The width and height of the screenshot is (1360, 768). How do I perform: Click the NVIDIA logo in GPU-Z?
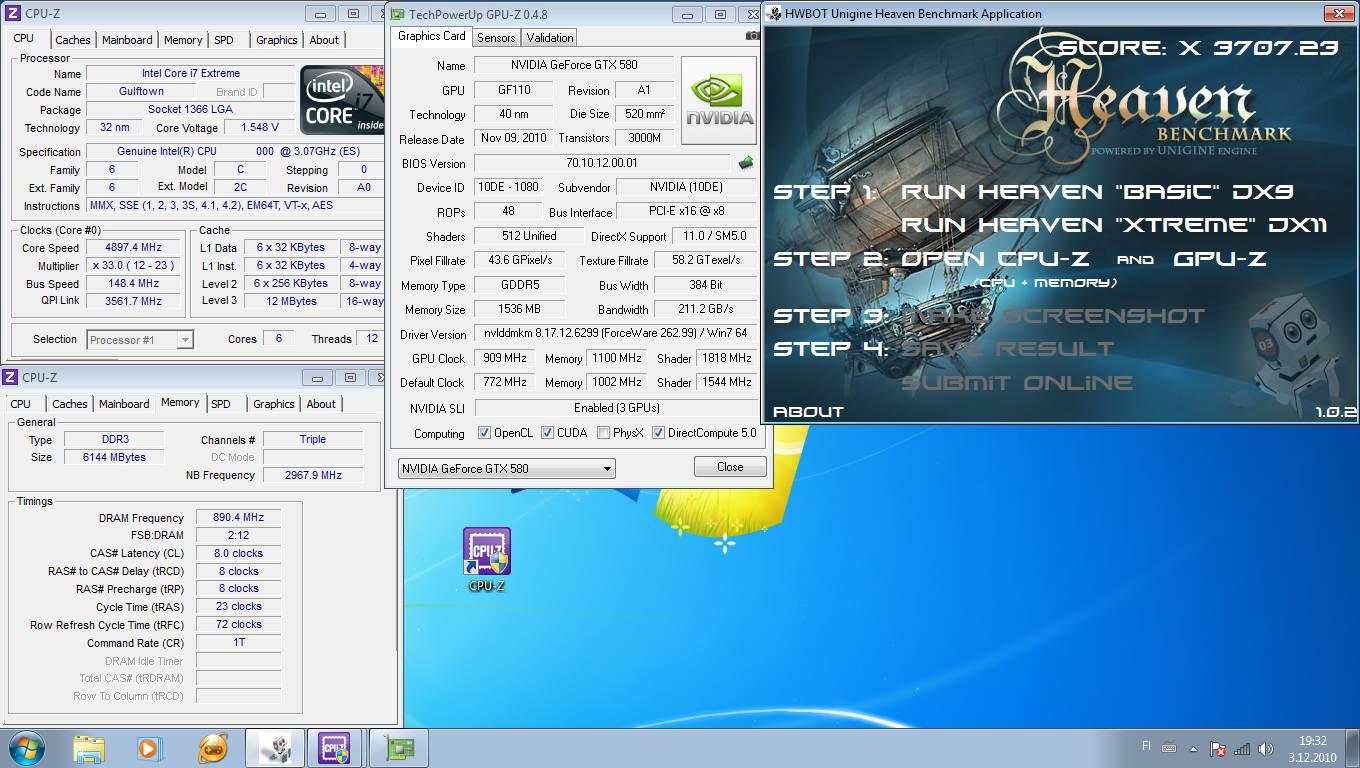(x=719, y=99)
